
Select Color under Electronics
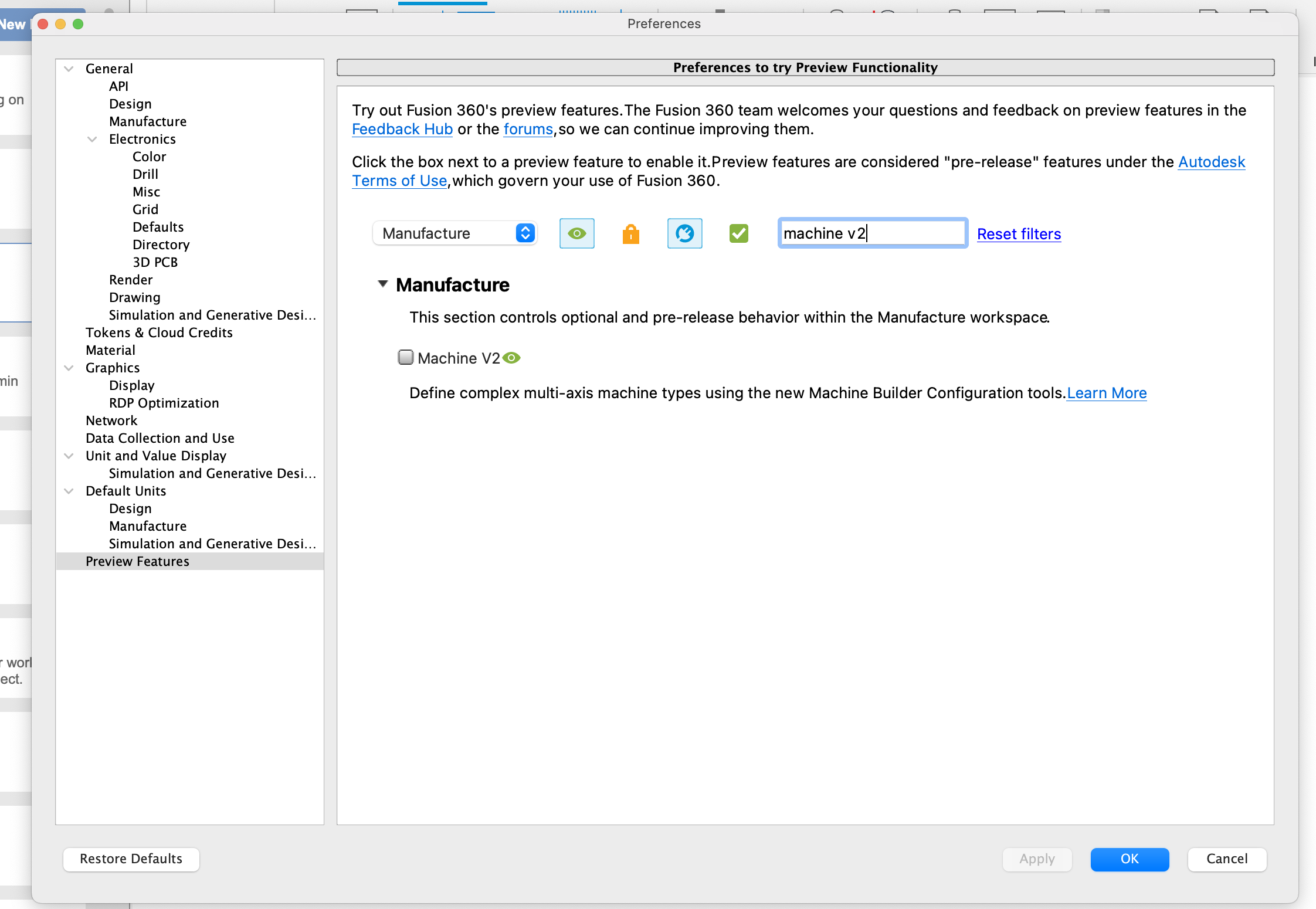(149, 157)
